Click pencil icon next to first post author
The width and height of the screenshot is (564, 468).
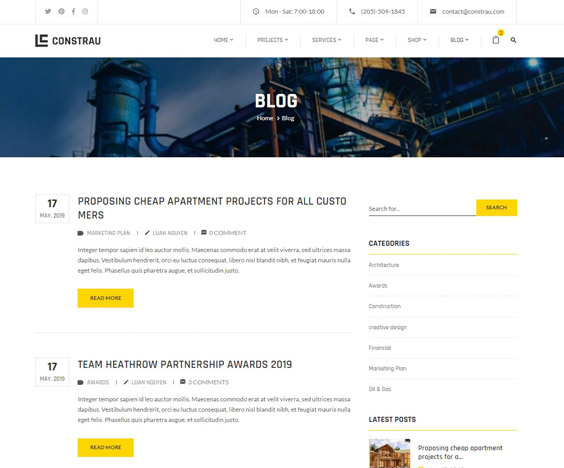point(147,233)
